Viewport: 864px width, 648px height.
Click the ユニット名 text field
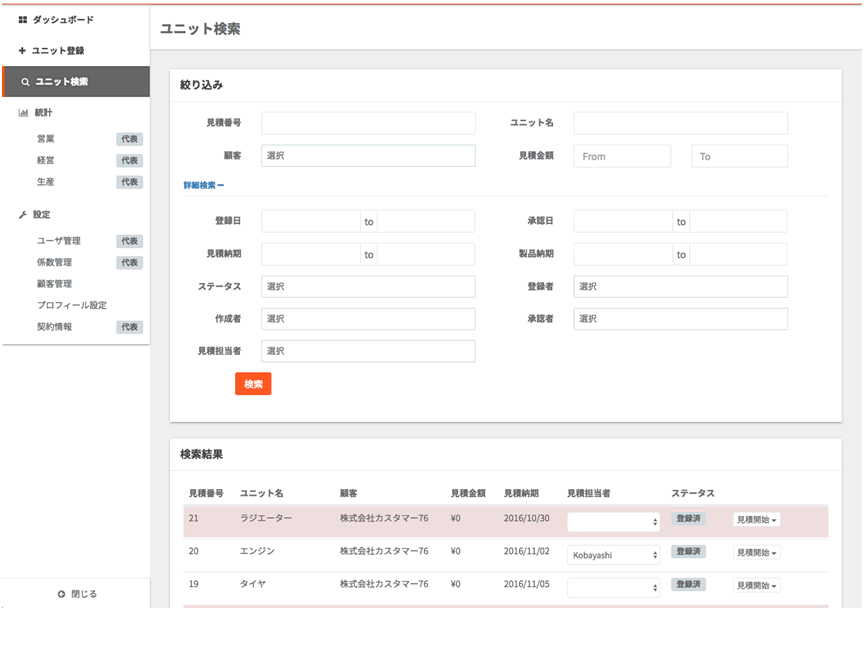pyautogui.click(x=680, y=123)
